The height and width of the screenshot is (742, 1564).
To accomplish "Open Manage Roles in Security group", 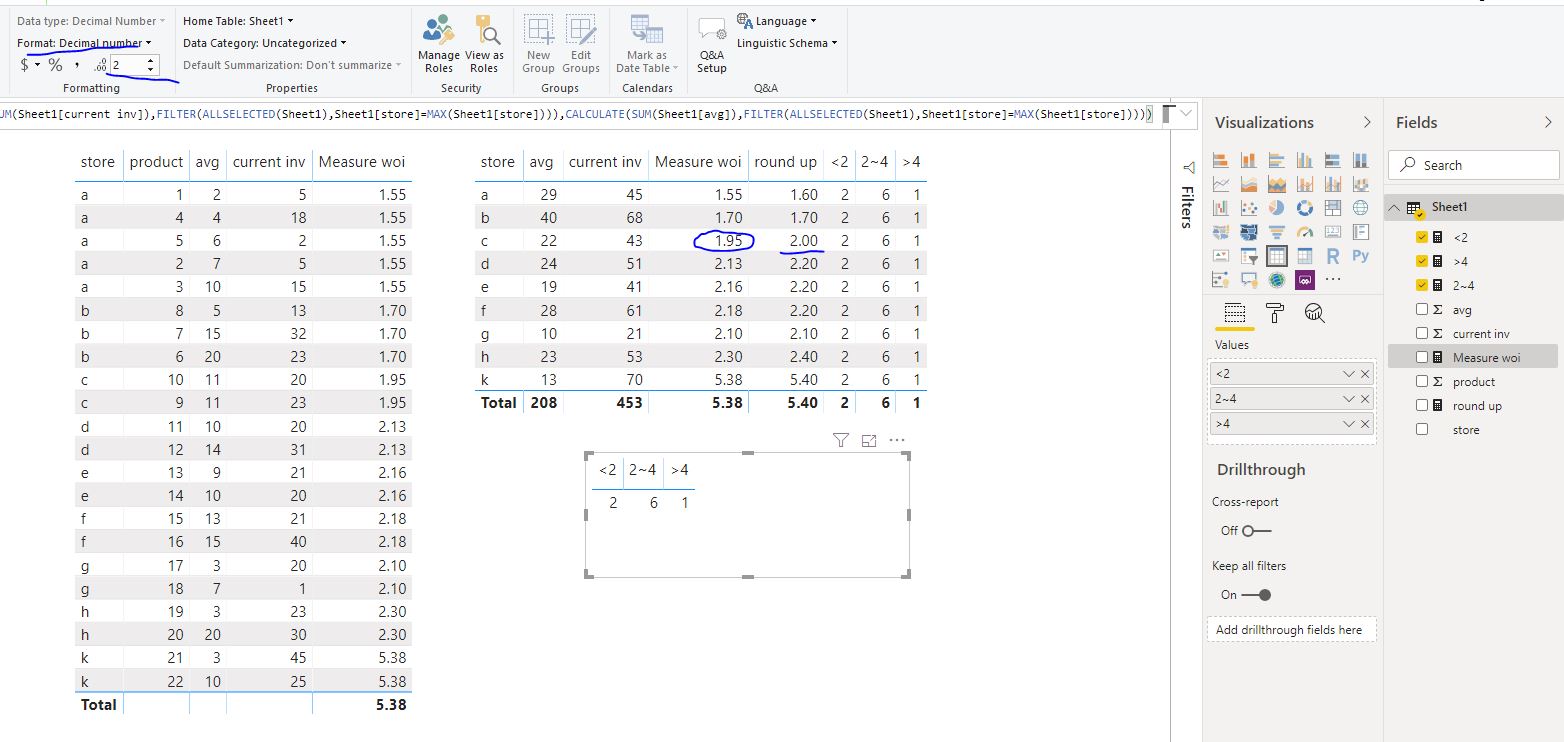I will (438, 44).
